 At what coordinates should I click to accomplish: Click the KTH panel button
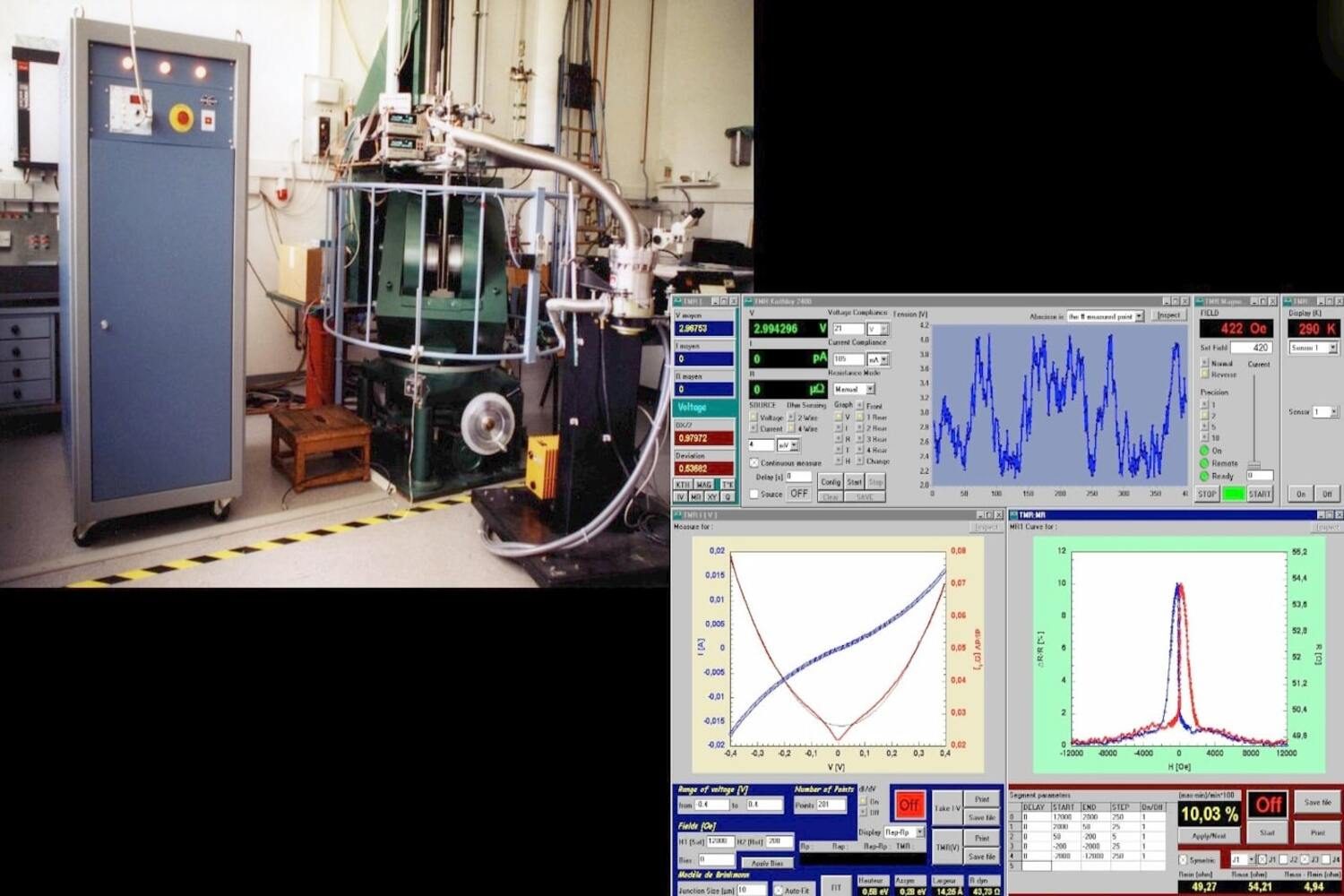[683, 485]
